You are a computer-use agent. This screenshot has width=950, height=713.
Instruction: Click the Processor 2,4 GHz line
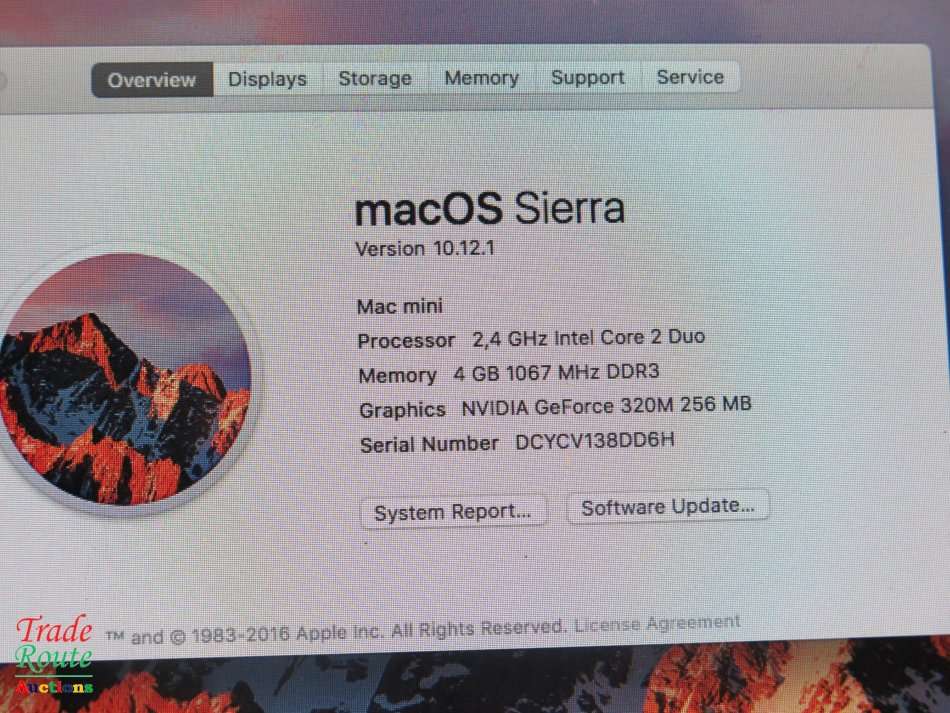[x=531, y=339]
